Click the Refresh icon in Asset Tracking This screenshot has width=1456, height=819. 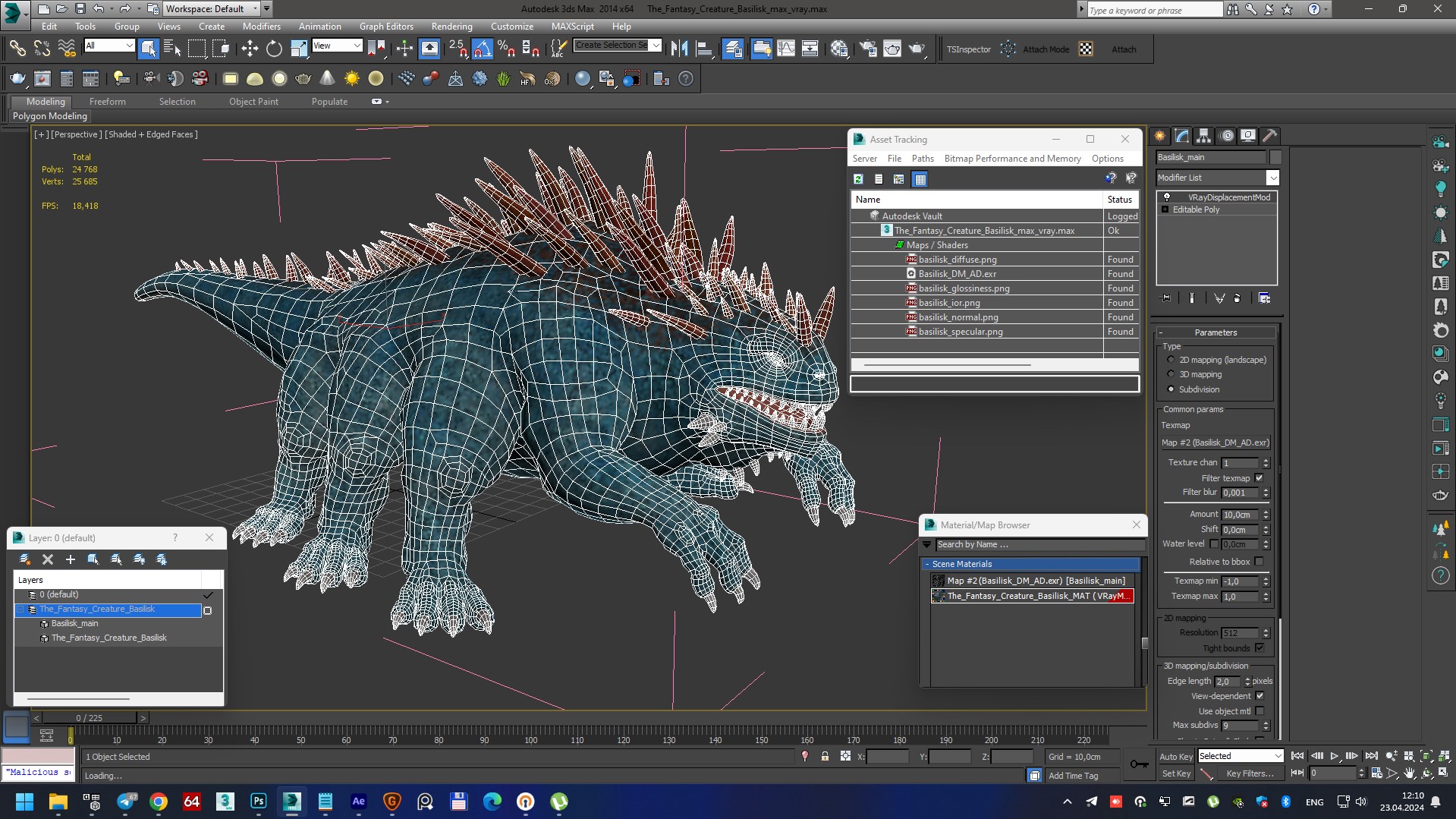(x=858, y=179)
